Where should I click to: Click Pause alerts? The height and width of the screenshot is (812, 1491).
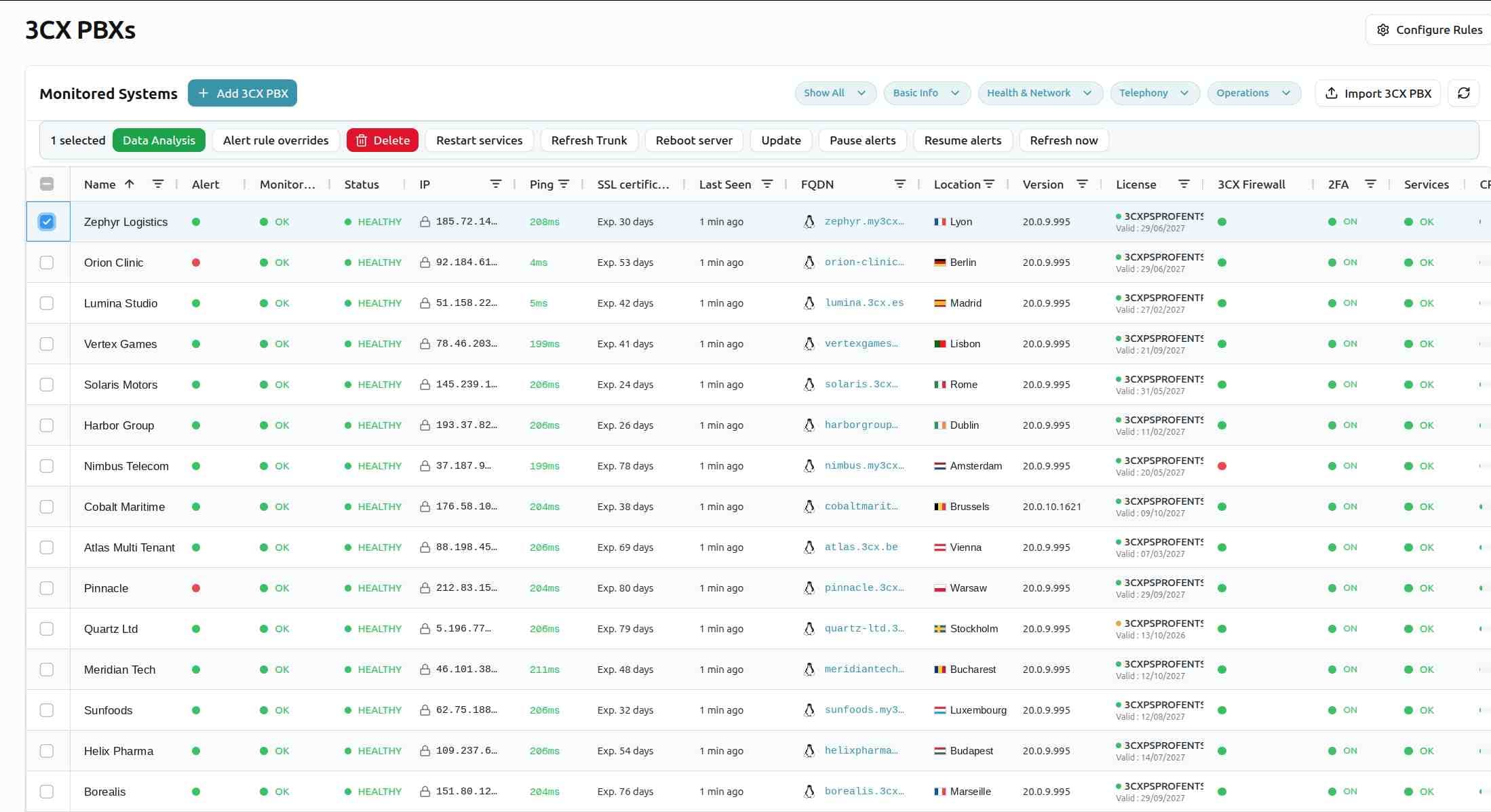(862, 140)
